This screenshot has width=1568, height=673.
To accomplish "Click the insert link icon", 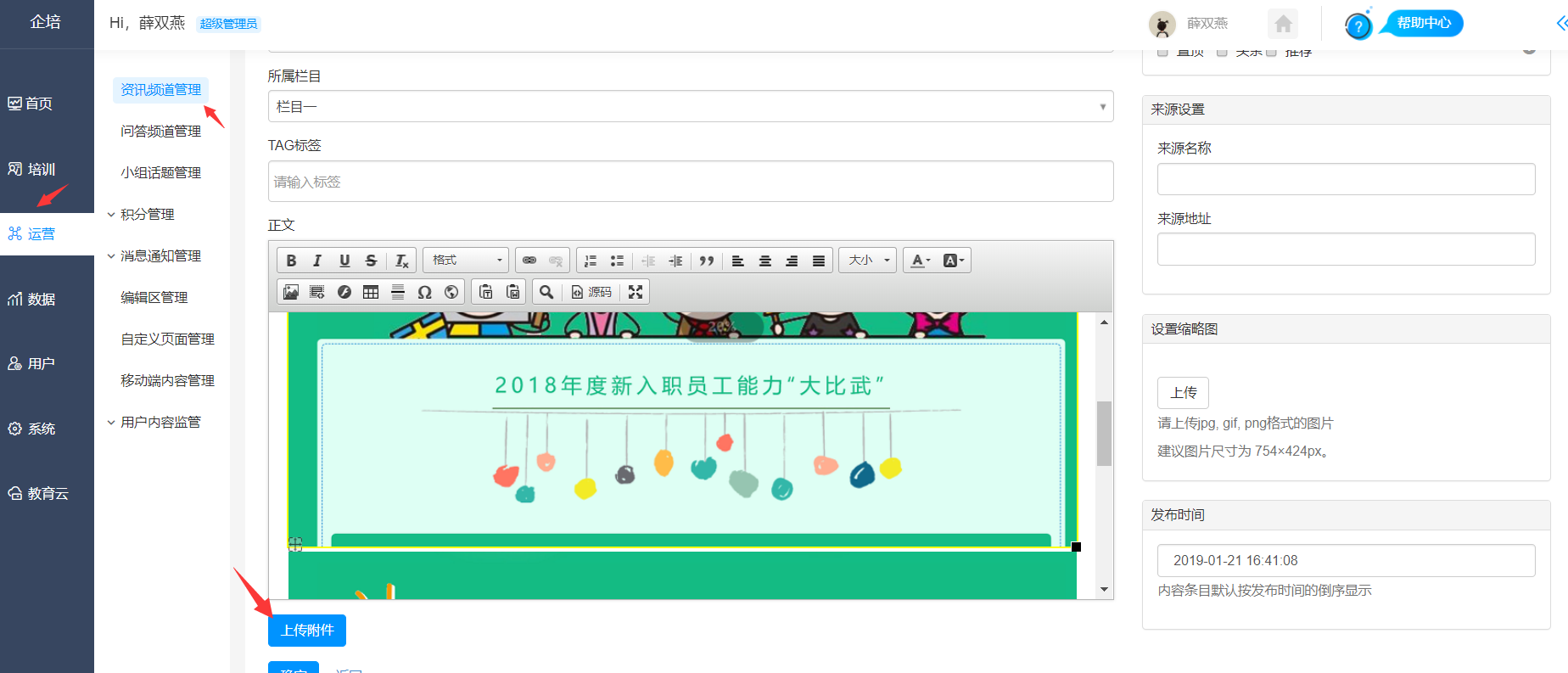I will (529, 261).
